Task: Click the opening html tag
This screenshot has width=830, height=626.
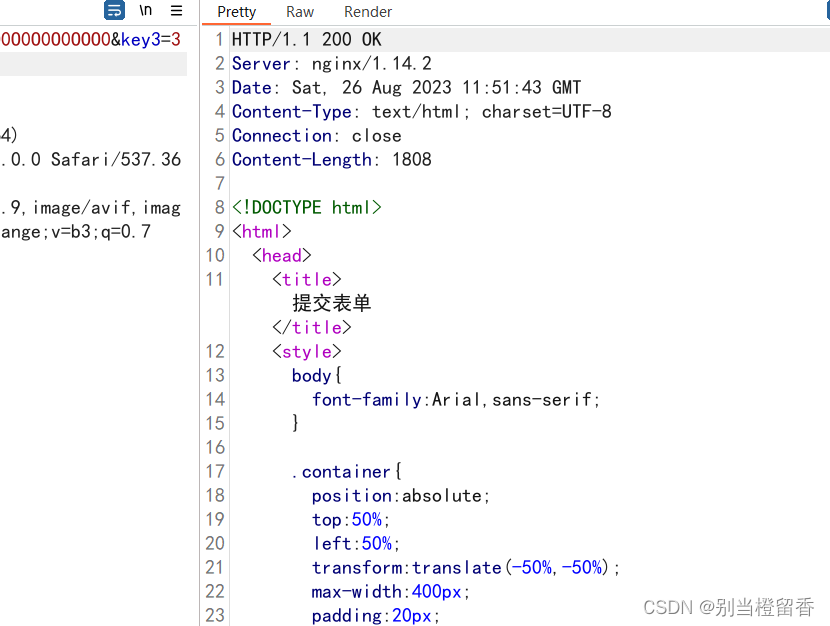Action: [x=261, y=231]
